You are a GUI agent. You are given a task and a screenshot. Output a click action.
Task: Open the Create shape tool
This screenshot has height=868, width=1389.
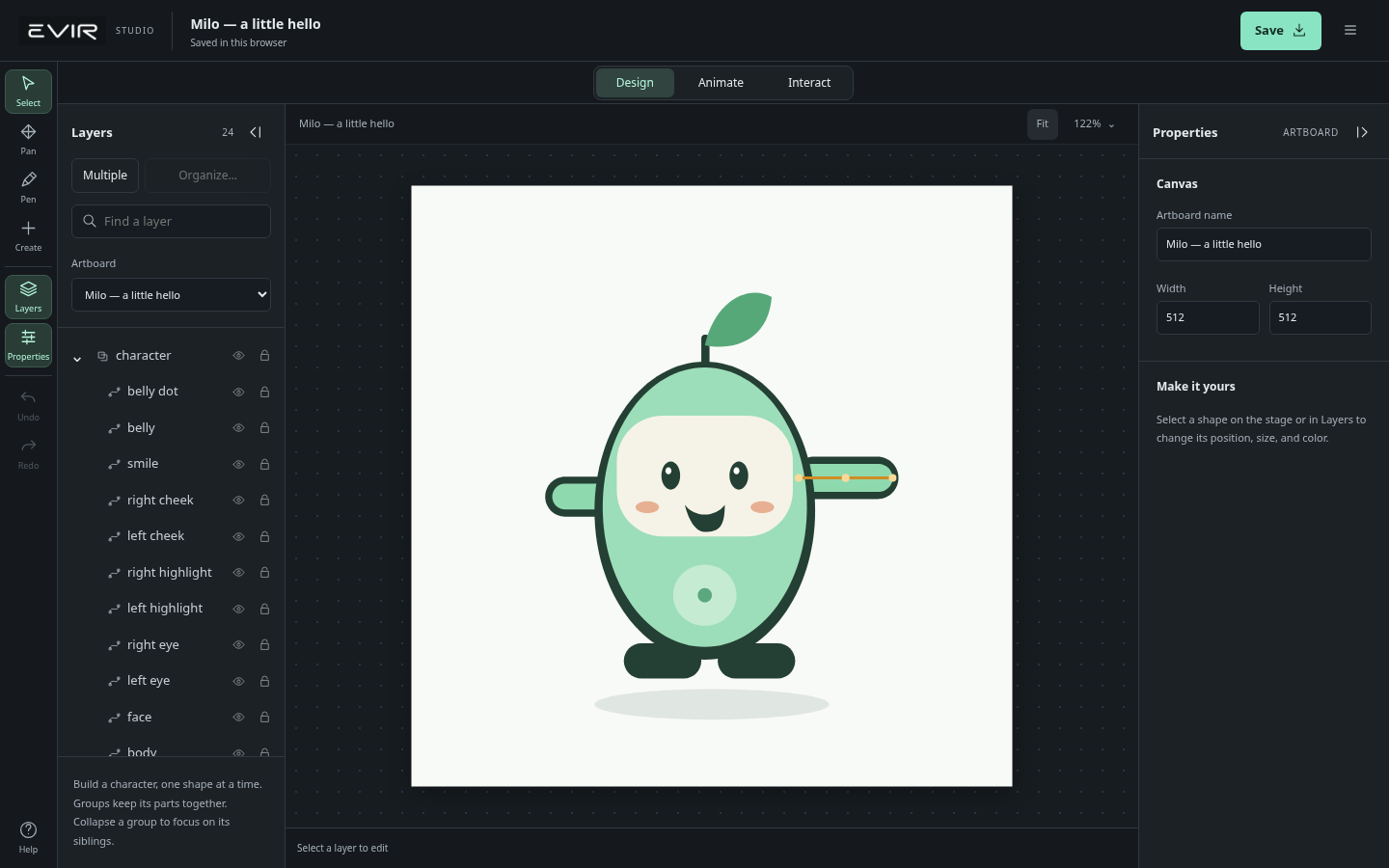pos(28,236)
